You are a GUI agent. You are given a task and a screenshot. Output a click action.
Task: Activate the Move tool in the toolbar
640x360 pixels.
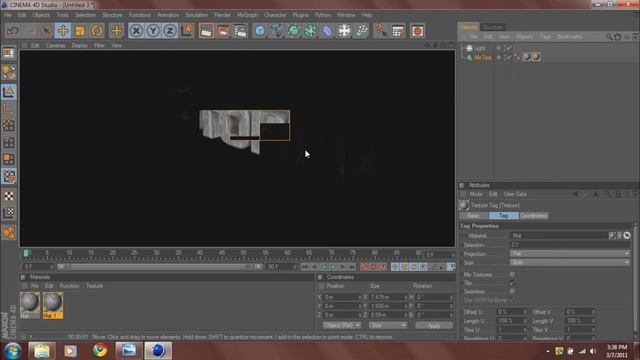[x=63, y=31]
